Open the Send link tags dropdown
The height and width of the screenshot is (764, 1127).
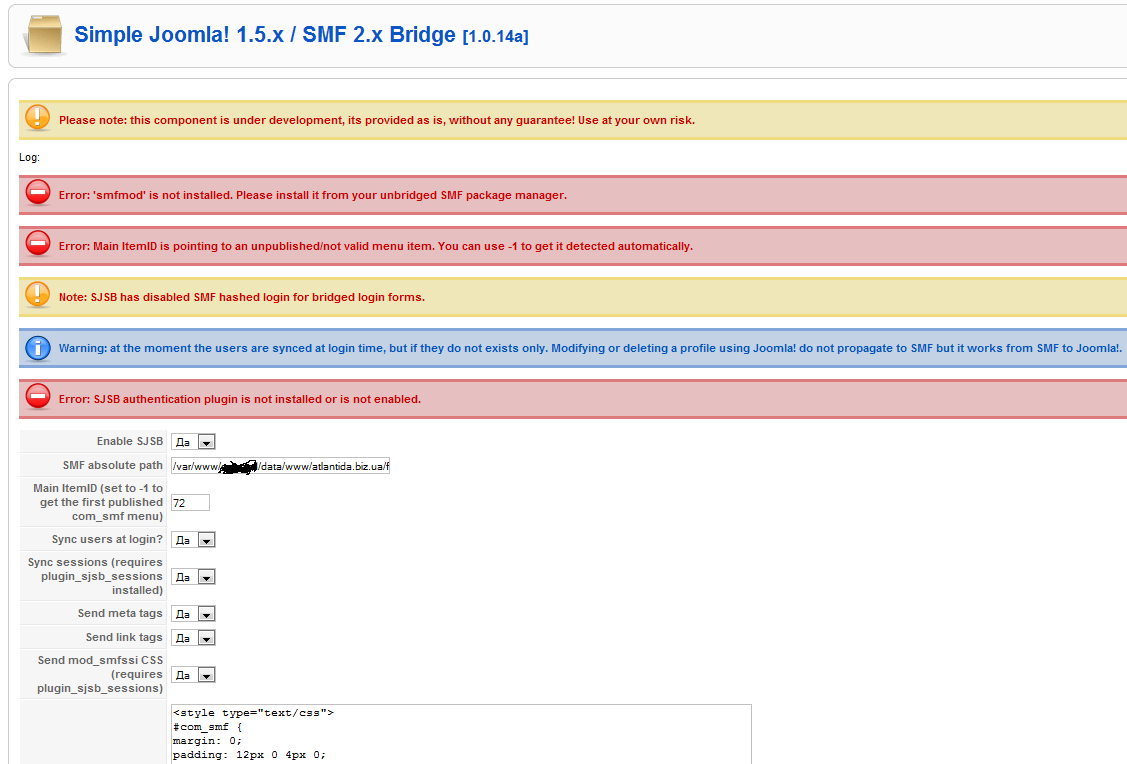coord(193,638)
